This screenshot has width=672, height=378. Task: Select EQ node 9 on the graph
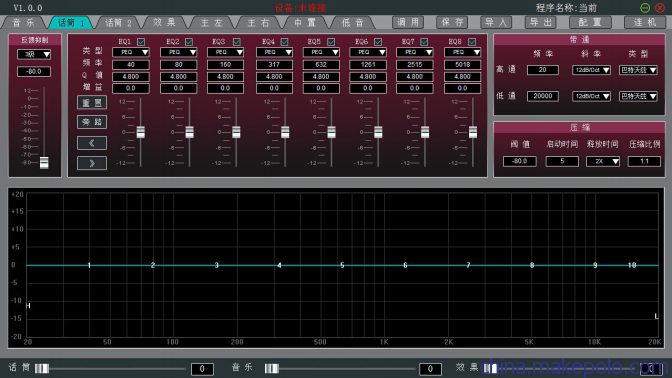[x=595, y=265]
